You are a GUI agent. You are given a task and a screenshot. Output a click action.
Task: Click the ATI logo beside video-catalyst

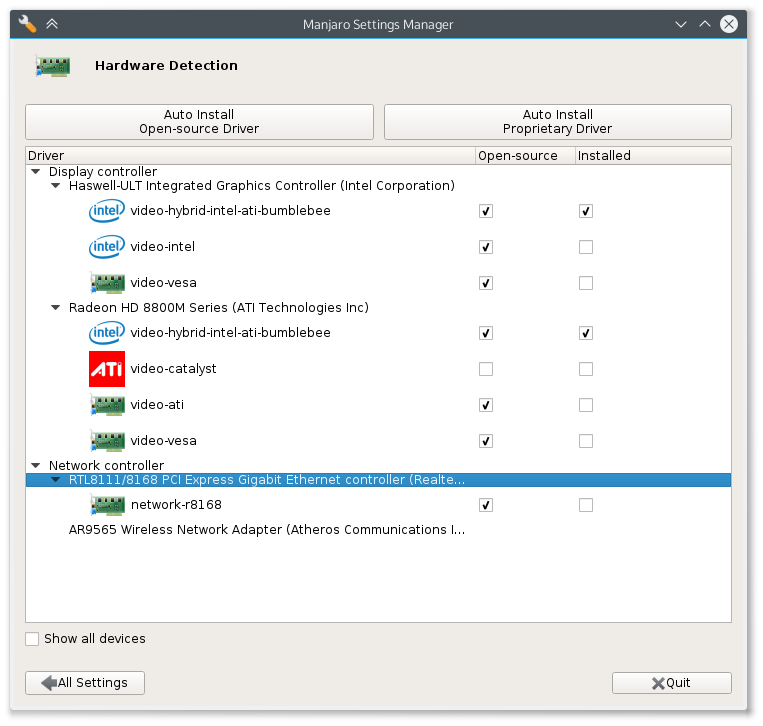[107, 369]
